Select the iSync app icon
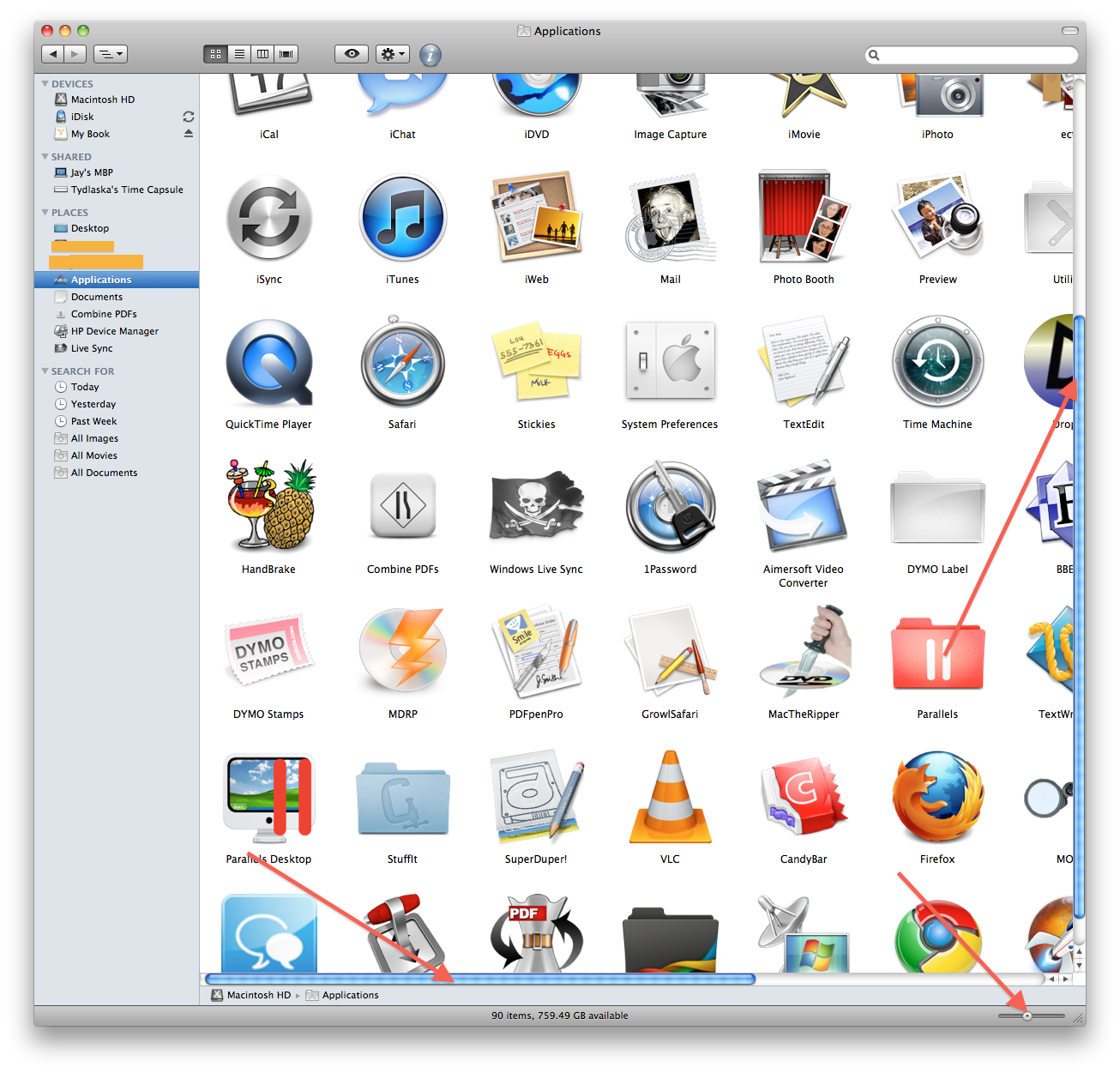Viewport: 1120px width, 1073px height. (269, 218)
